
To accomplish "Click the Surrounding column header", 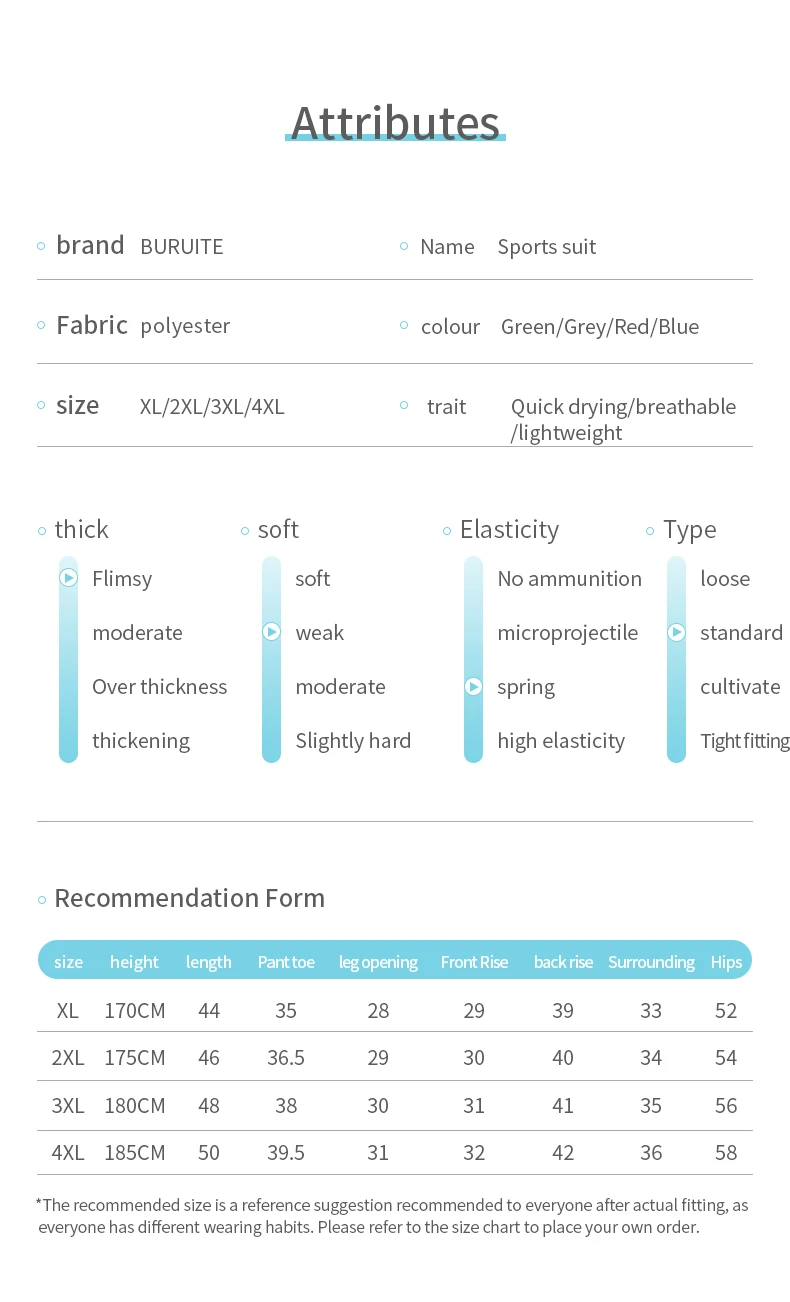I will pyautogui.click(x=651, y=962).
